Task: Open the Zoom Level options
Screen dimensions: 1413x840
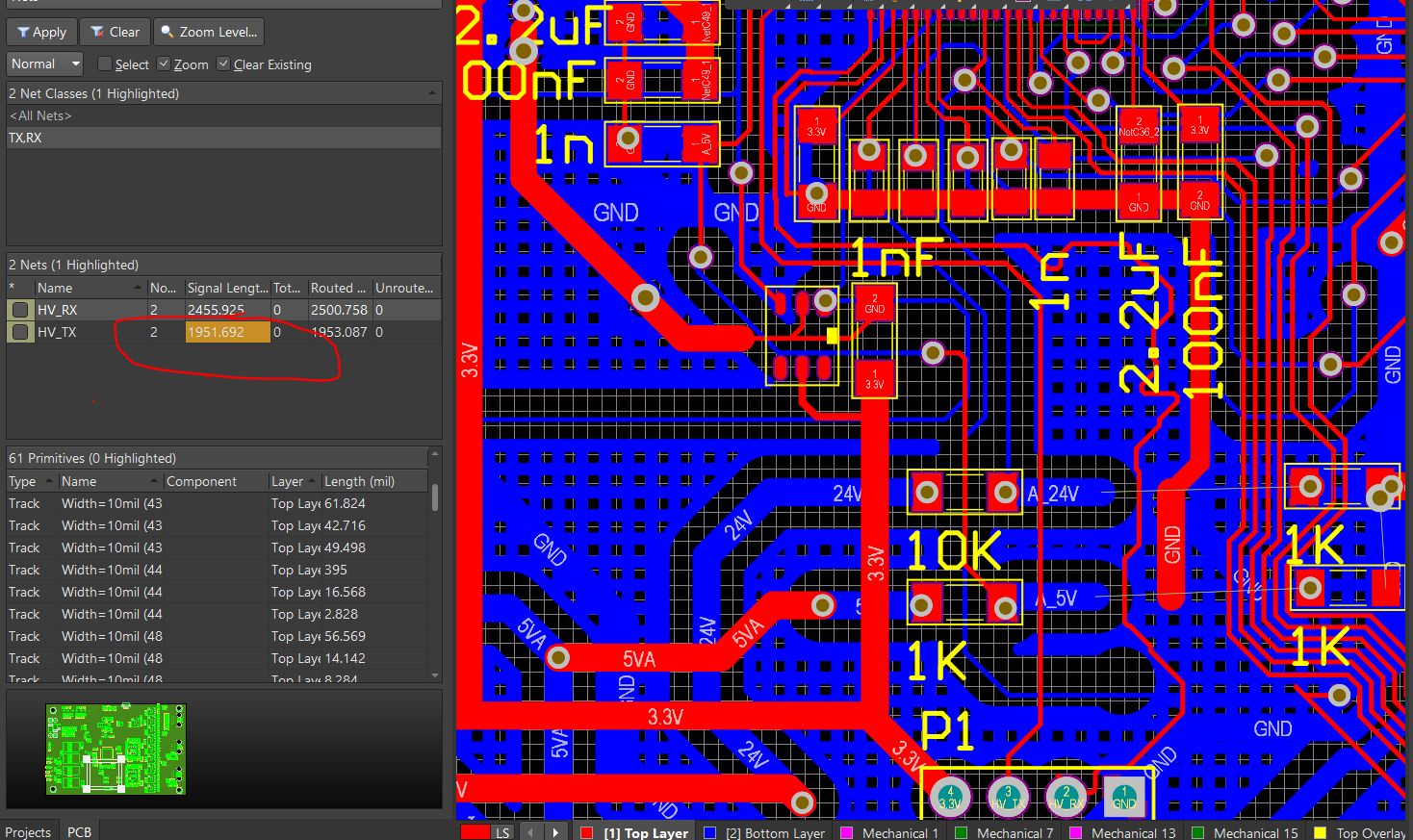Action: click(209, 32)
